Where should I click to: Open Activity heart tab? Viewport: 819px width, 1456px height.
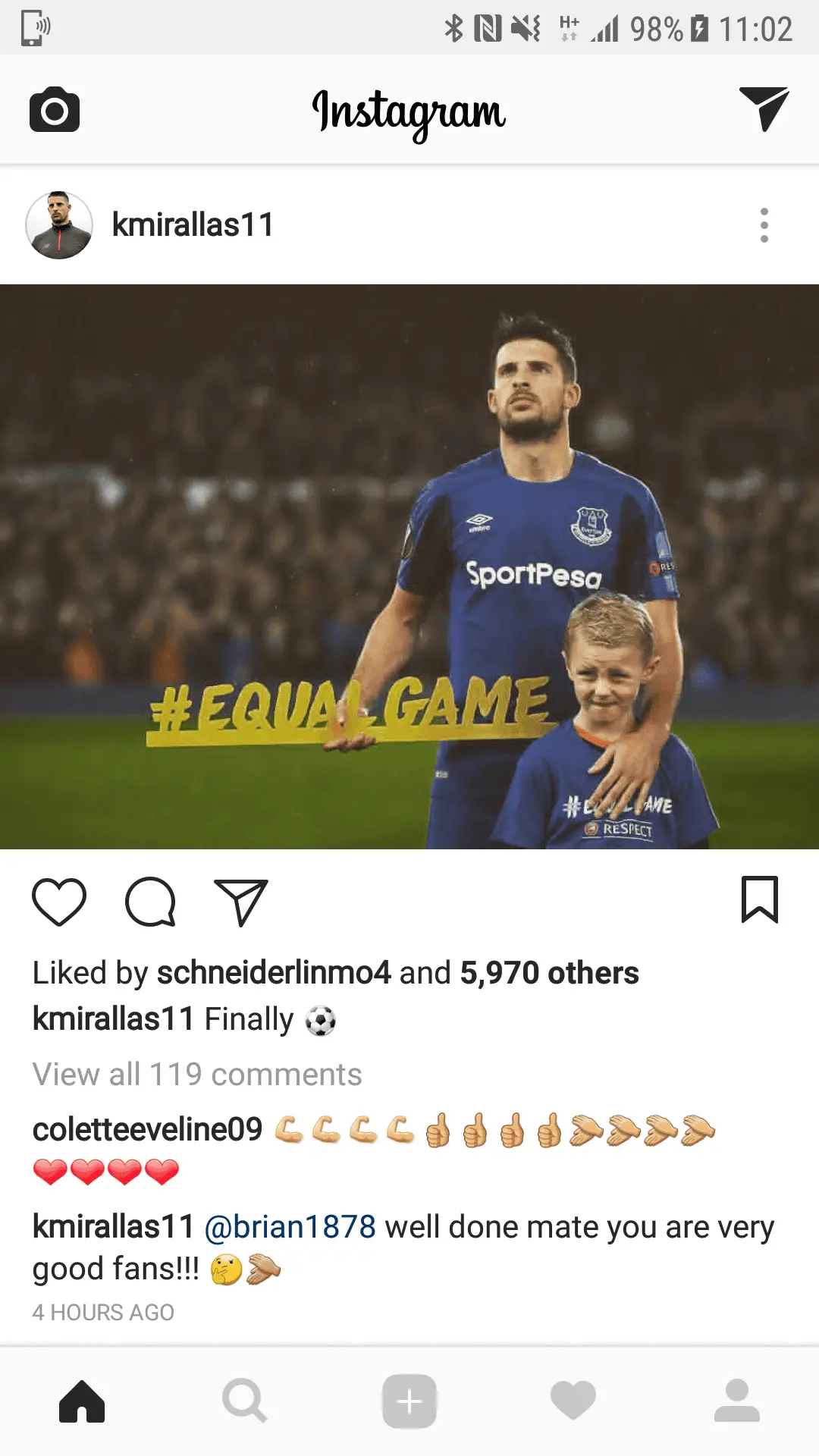point(573,1401)
